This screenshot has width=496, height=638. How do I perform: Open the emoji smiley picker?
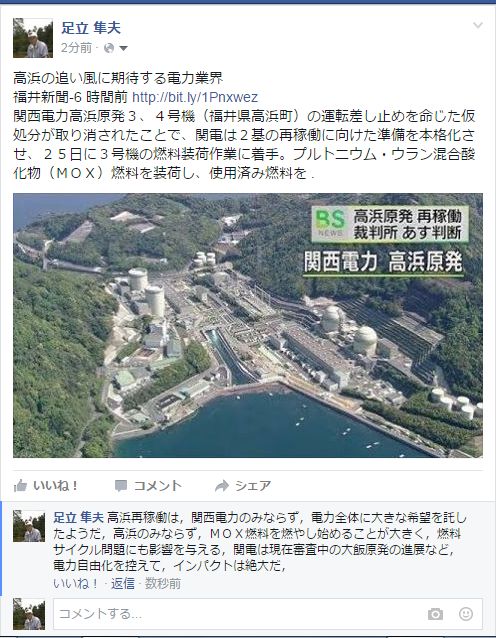pos(465,614)
